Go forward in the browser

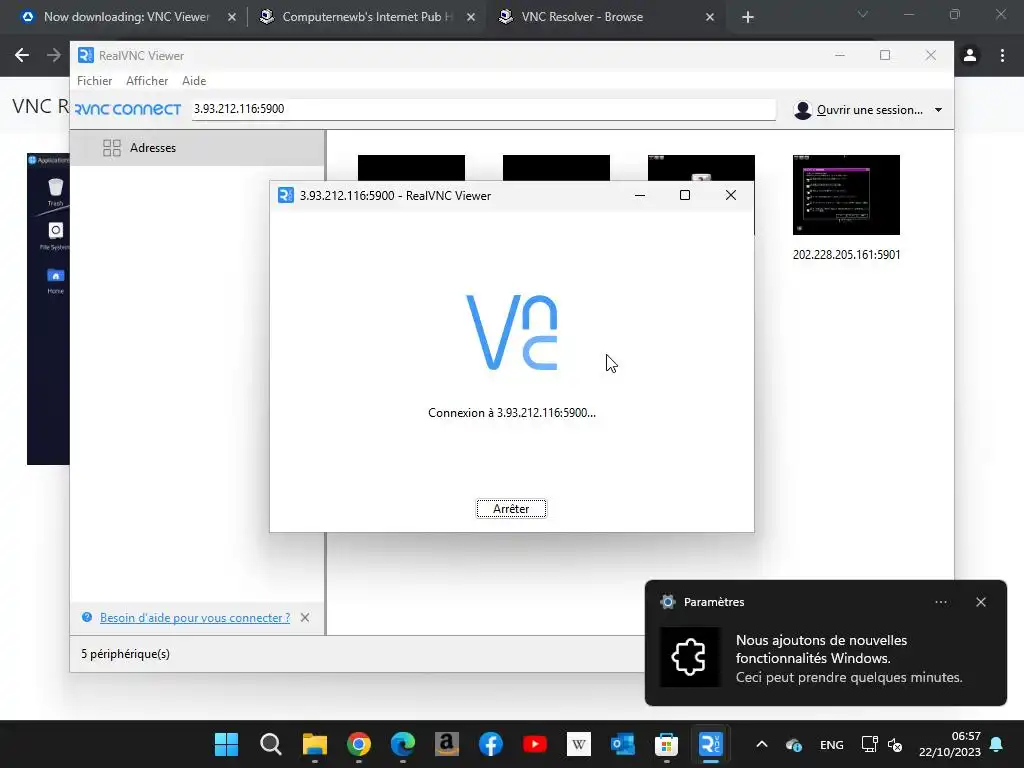click(54, 56)
